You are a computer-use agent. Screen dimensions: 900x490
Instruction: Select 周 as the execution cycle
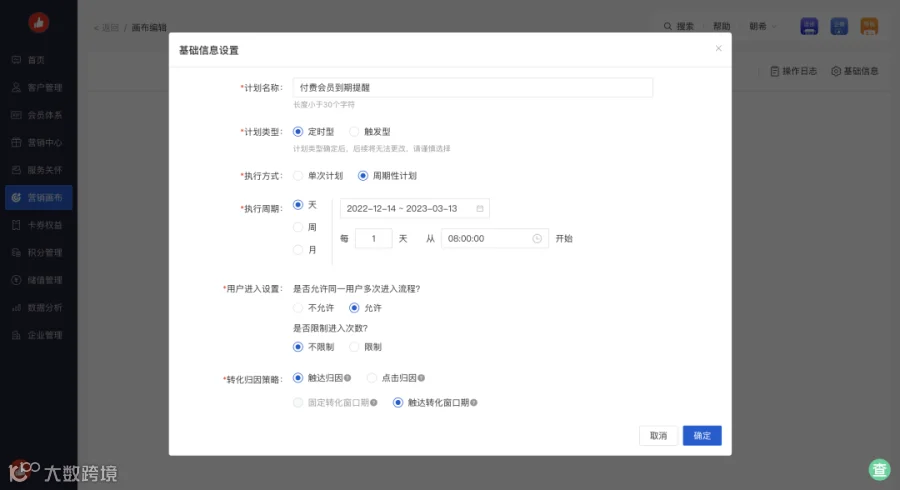click(x=298, y=227)
